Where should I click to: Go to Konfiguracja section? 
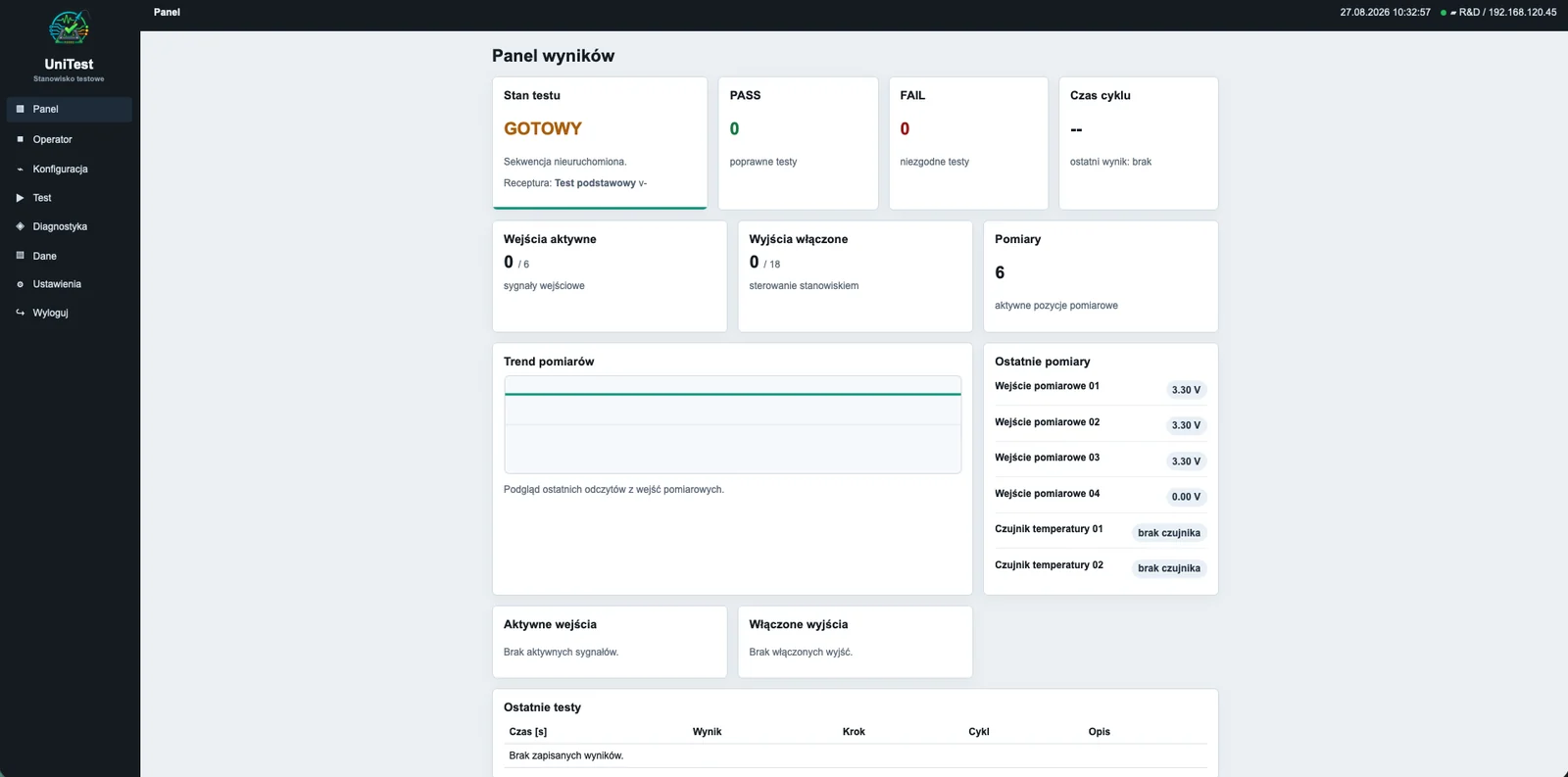coord(69,169)
